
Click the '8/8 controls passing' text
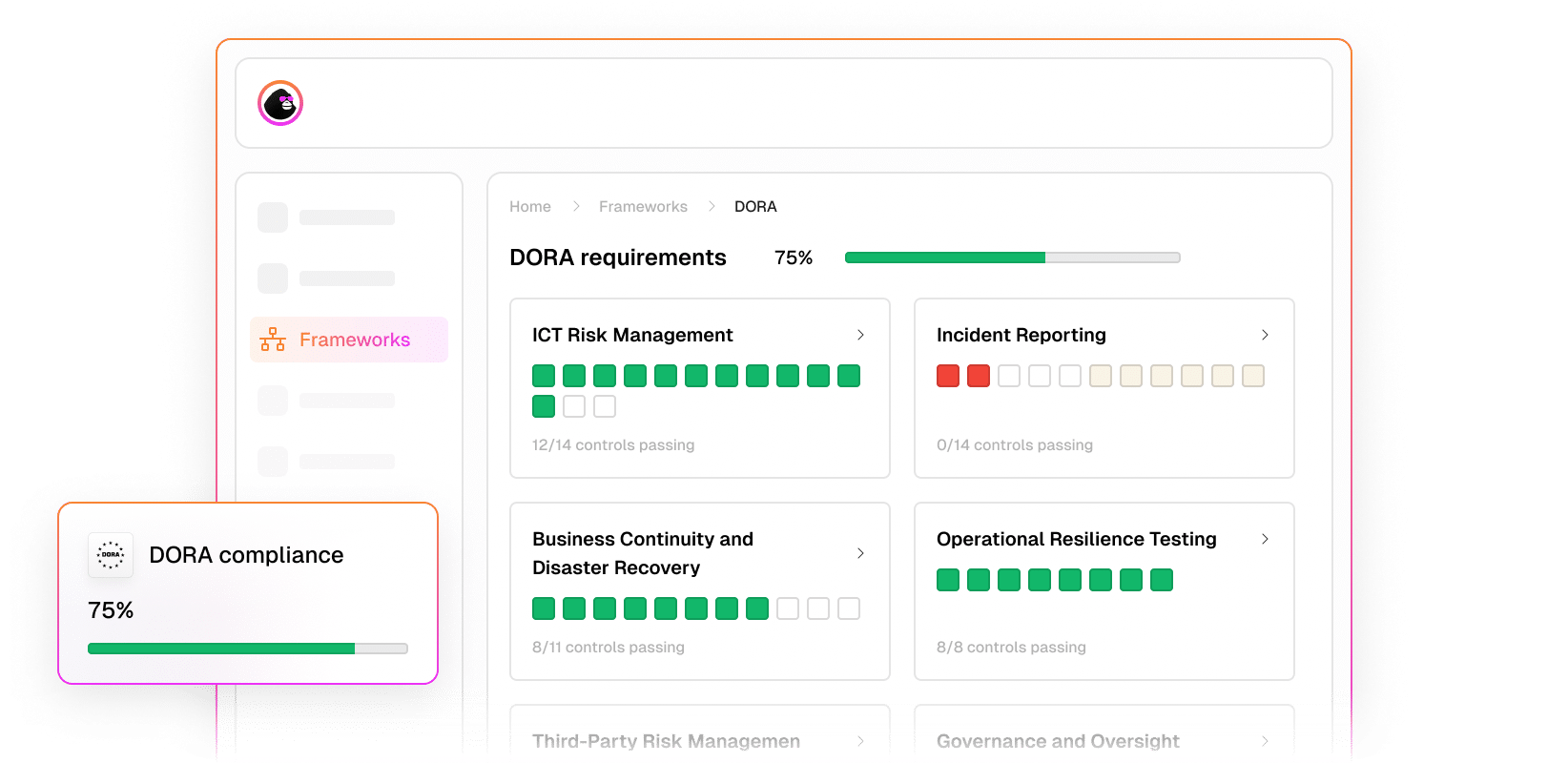1011,648
